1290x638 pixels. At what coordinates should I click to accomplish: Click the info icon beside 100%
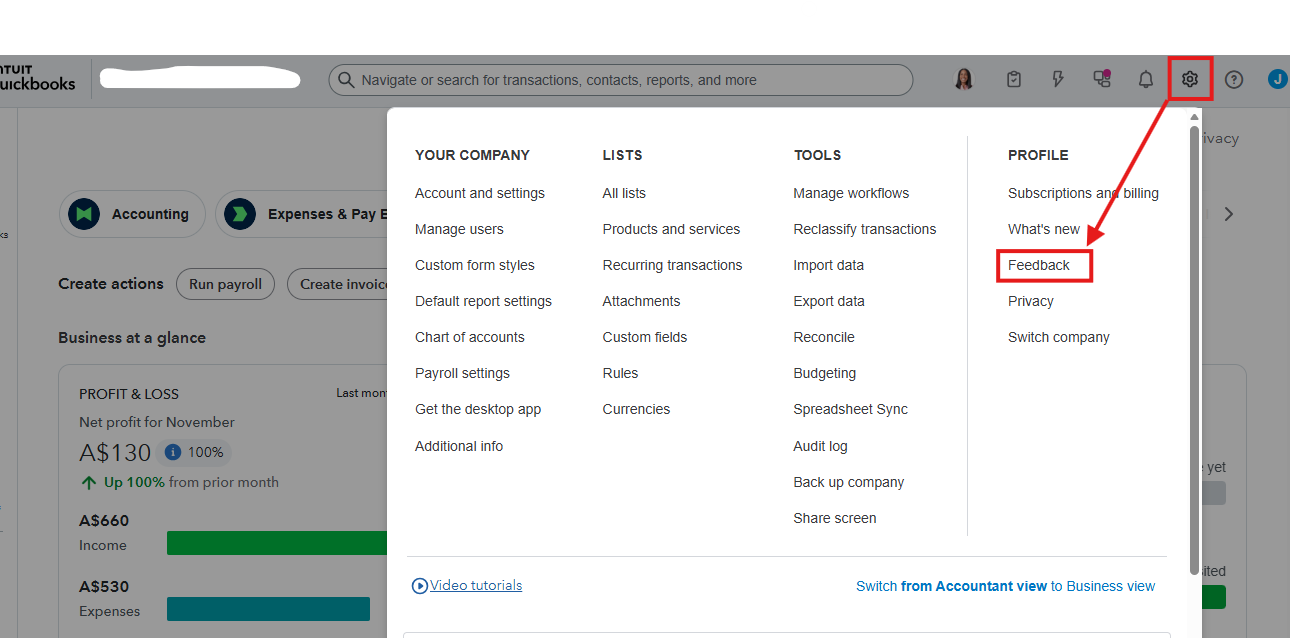click(172, 452)
